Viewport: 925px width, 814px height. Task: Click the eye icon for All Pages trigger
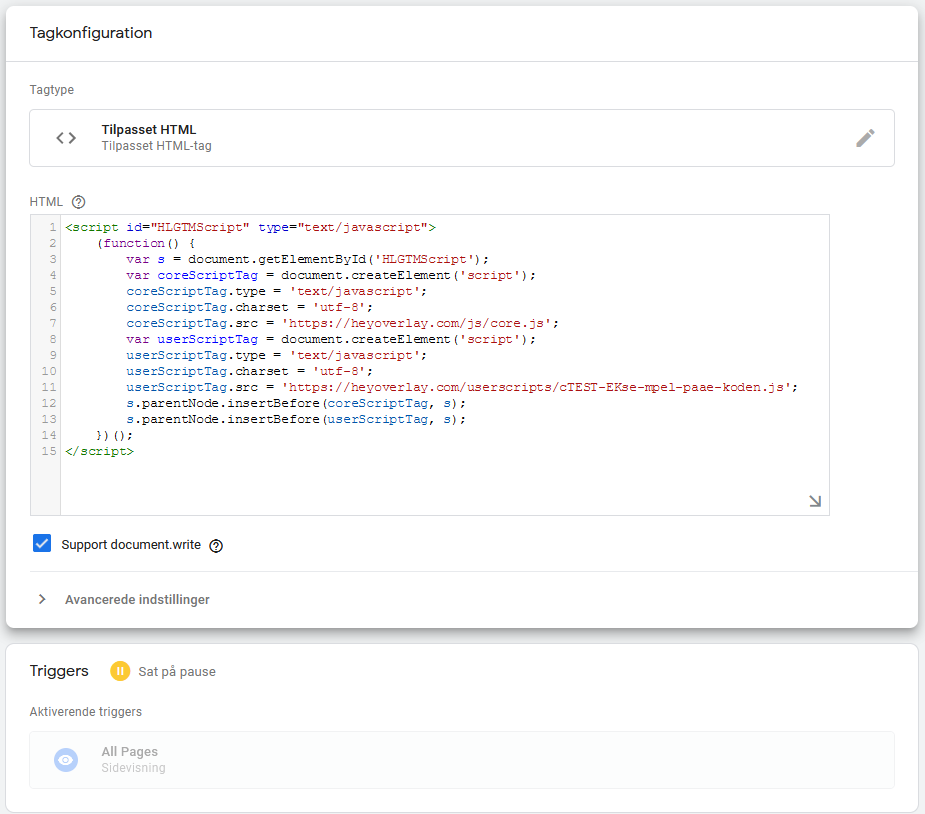tap(66, 760)
